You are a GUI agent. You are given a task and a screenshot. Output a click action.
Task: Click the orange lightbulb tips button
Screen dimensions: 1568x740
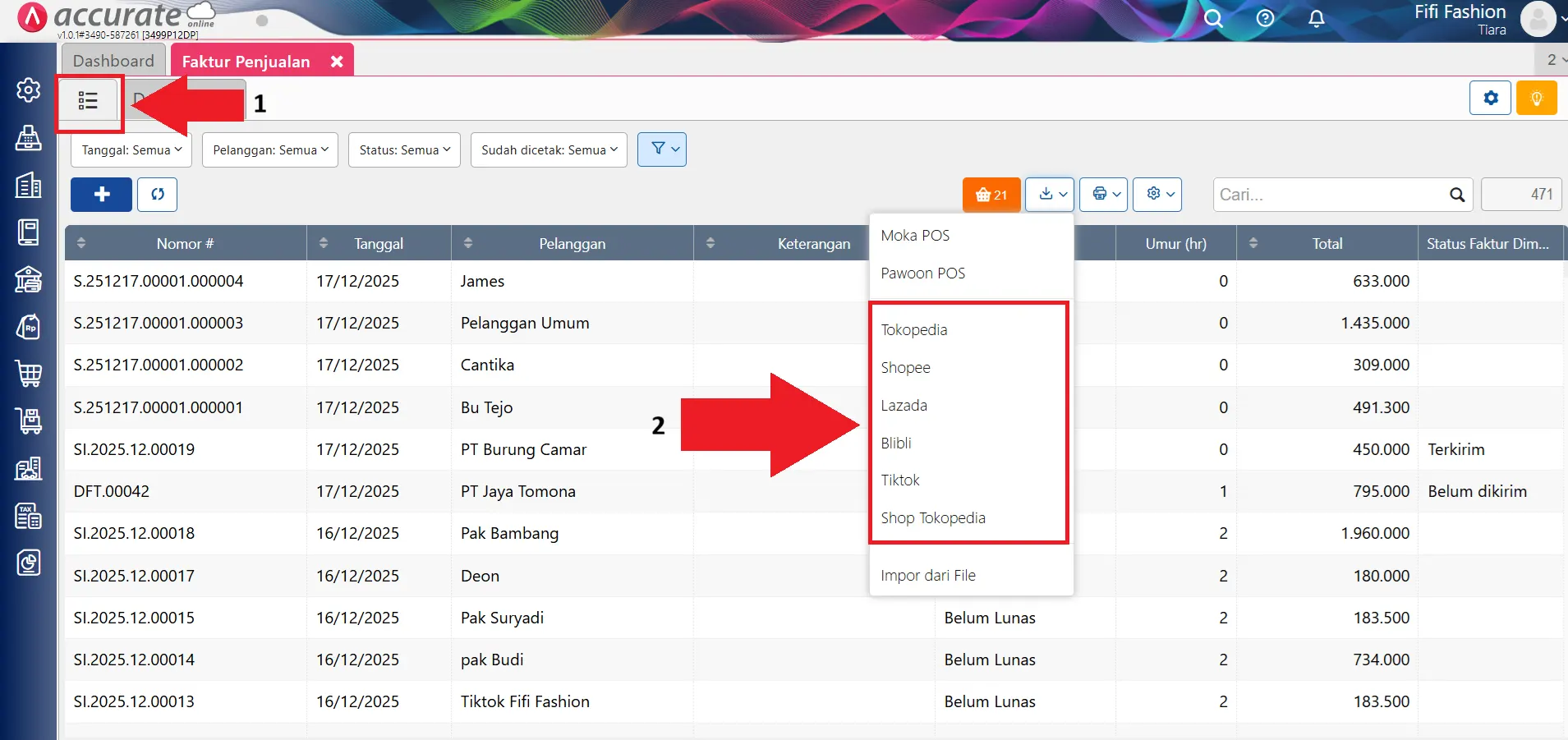point(1536,99)
